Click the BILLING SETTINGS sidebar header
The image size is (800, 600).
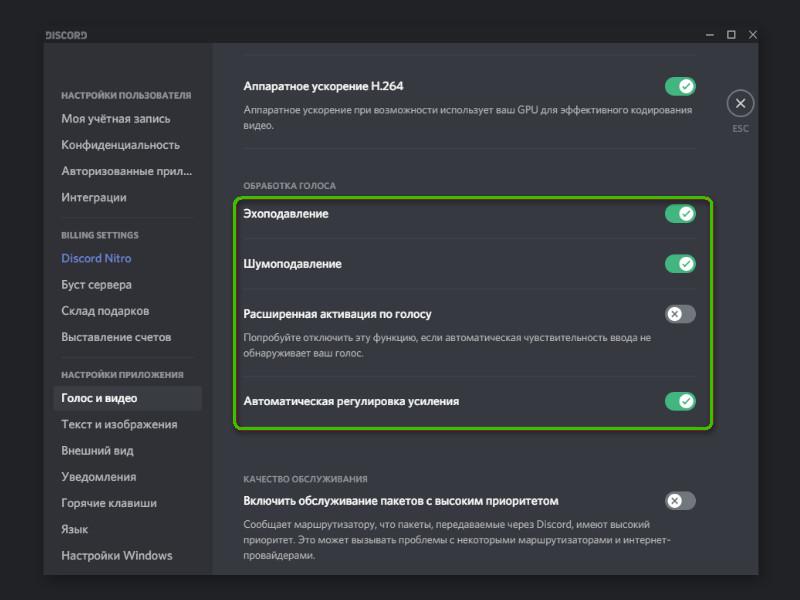(99, 235)
